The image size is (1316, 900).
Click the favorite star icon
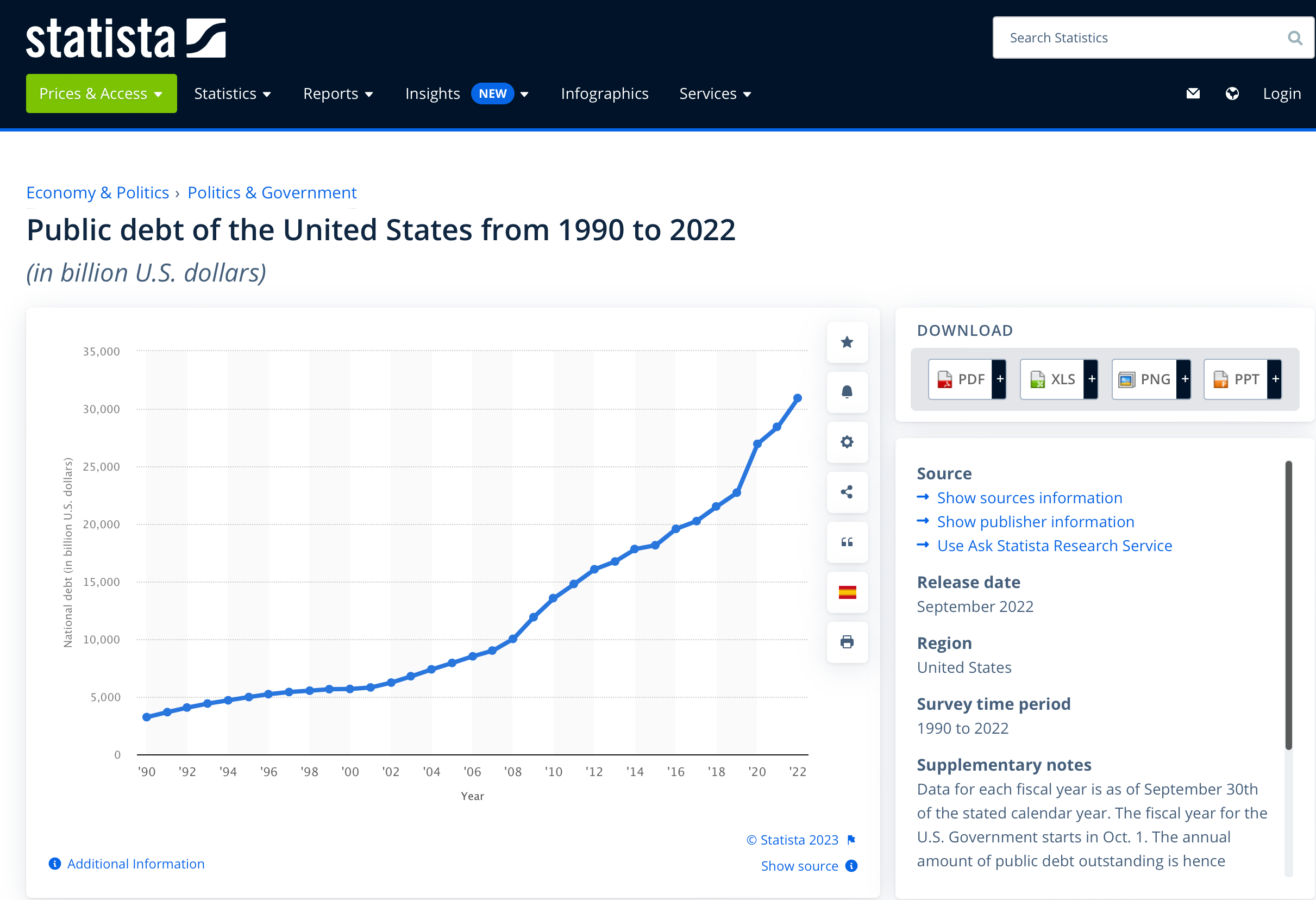click(847, 342)
